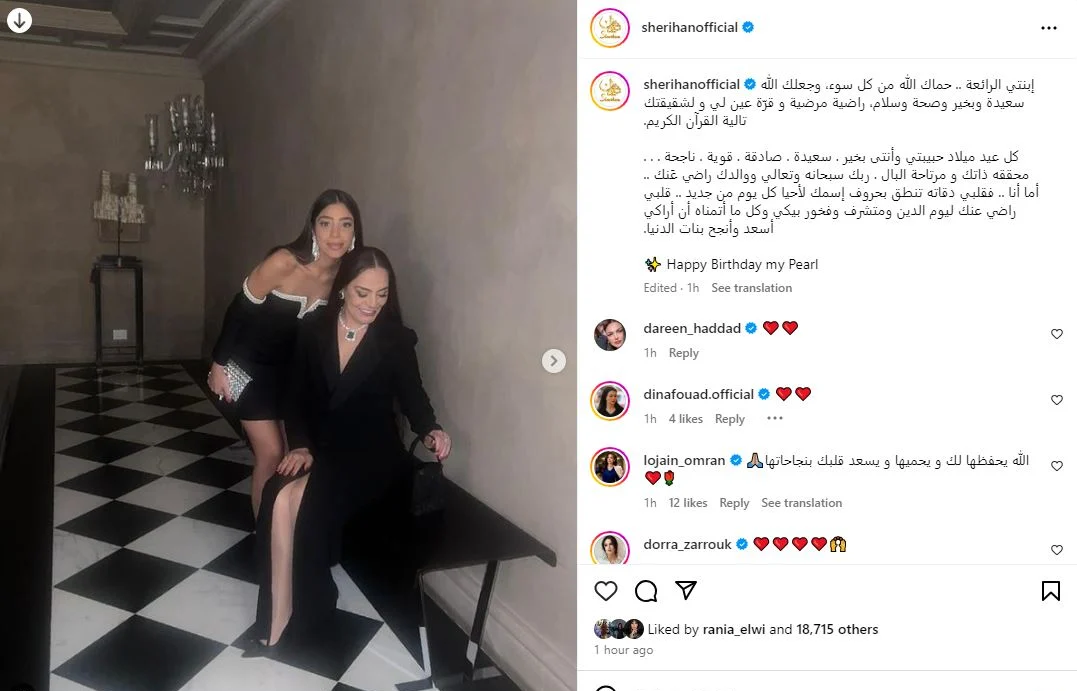View 12 likes on lojain_omran comment
1077x691 pixels.
tap(688, 503)
